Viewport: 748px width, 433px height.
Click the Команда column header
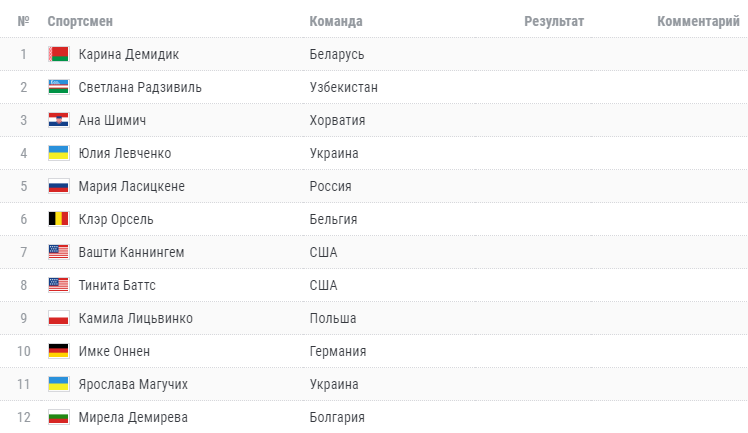tap(336, 21)
